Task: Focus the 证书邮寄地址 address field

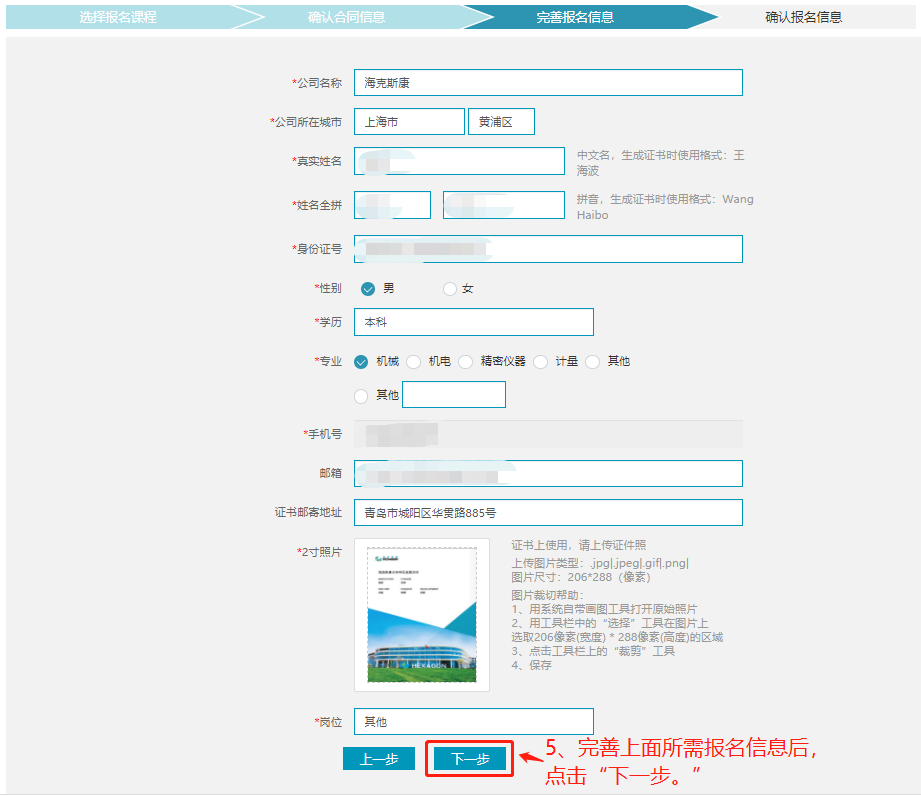Action: (x=548, y=513)
